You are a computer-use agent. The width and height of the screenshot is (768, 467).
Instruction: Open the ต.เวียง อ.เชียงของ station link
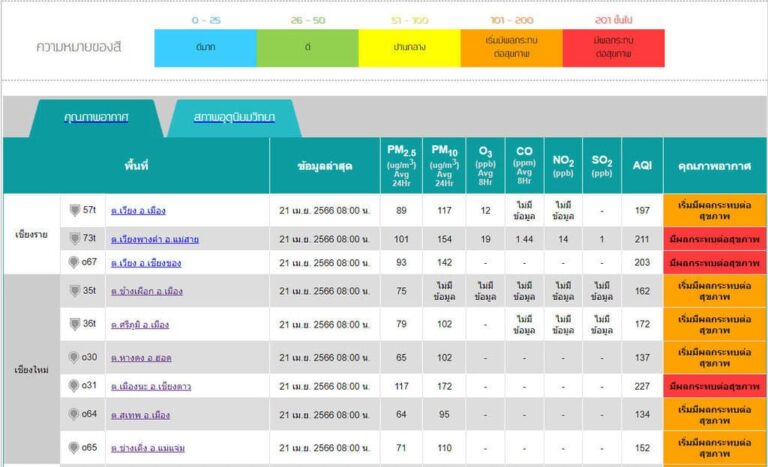pyautogui.click(x=146, y=263)
